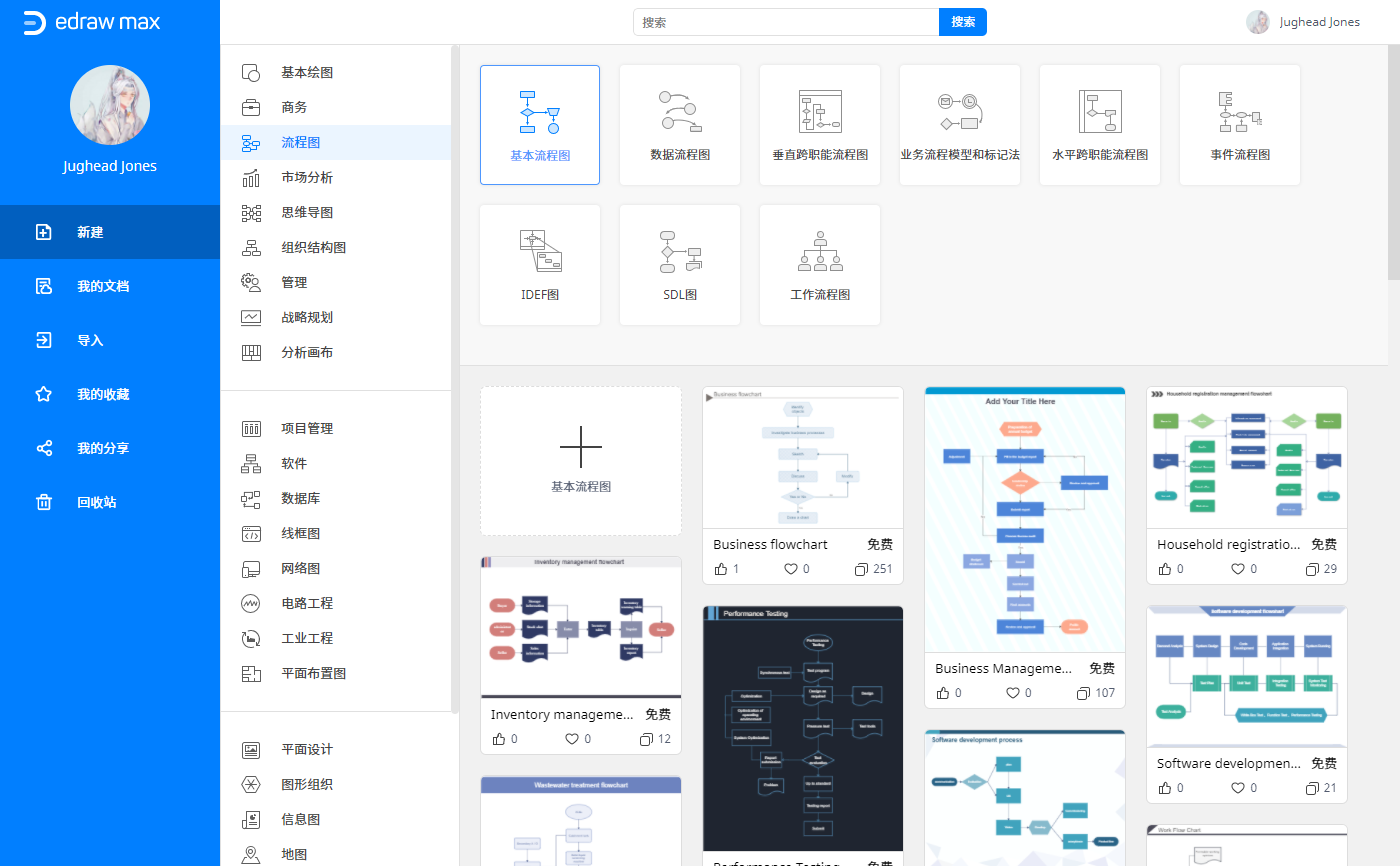Click copy count on Household registration template

[1322, 569]
